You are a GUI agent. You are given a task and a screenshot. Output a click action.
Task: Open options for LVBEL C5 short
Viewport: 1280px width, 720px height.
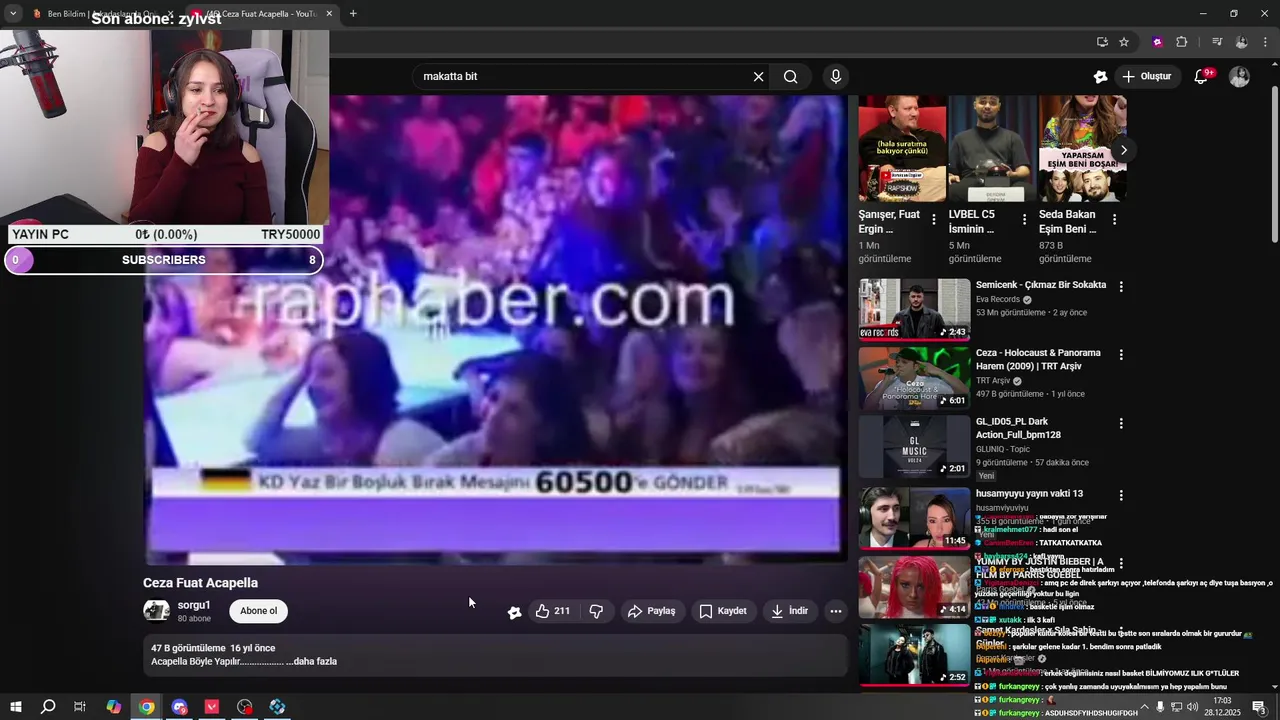(x=1024, y=219)
